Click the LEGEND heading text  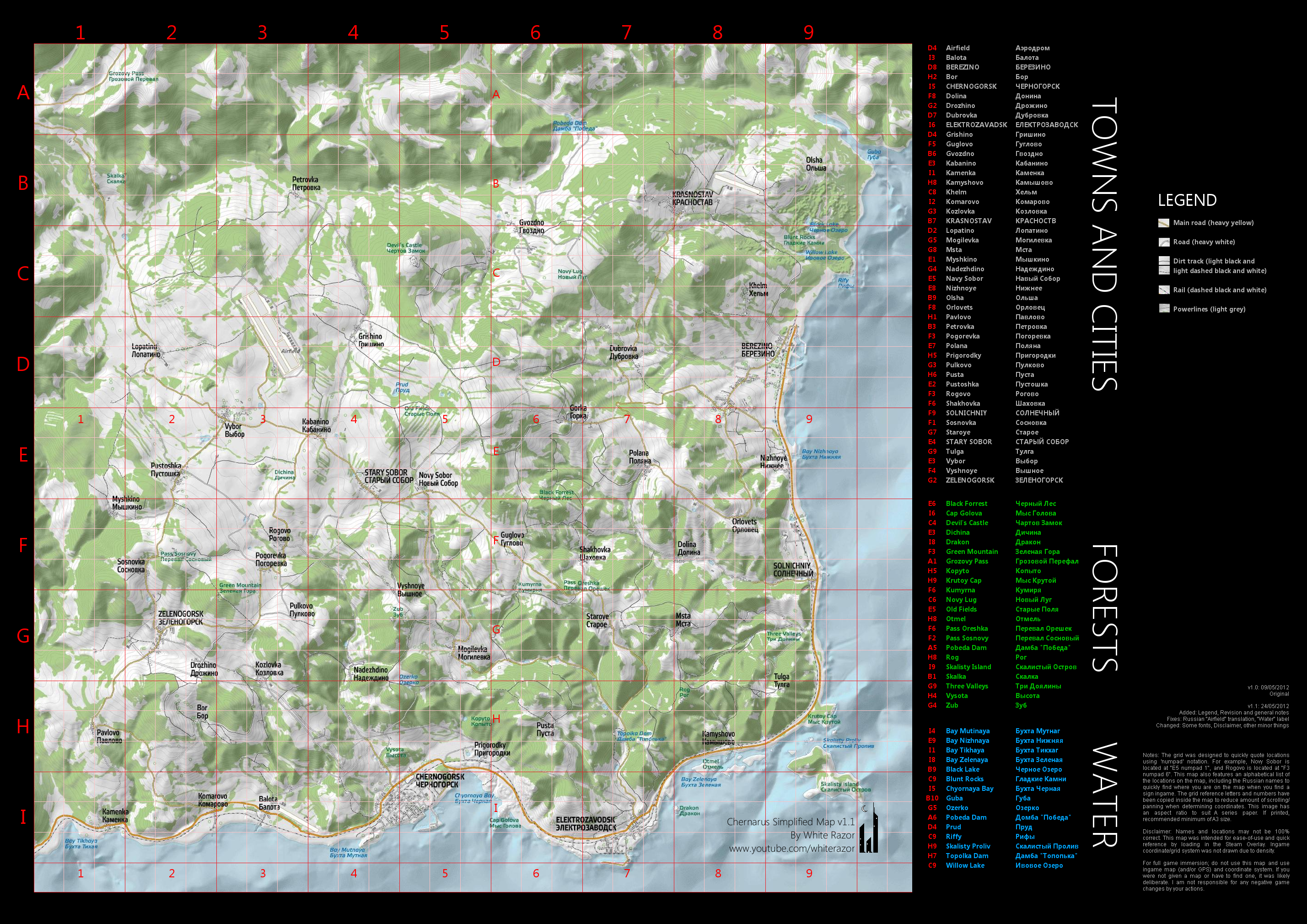coord(1187,200)
